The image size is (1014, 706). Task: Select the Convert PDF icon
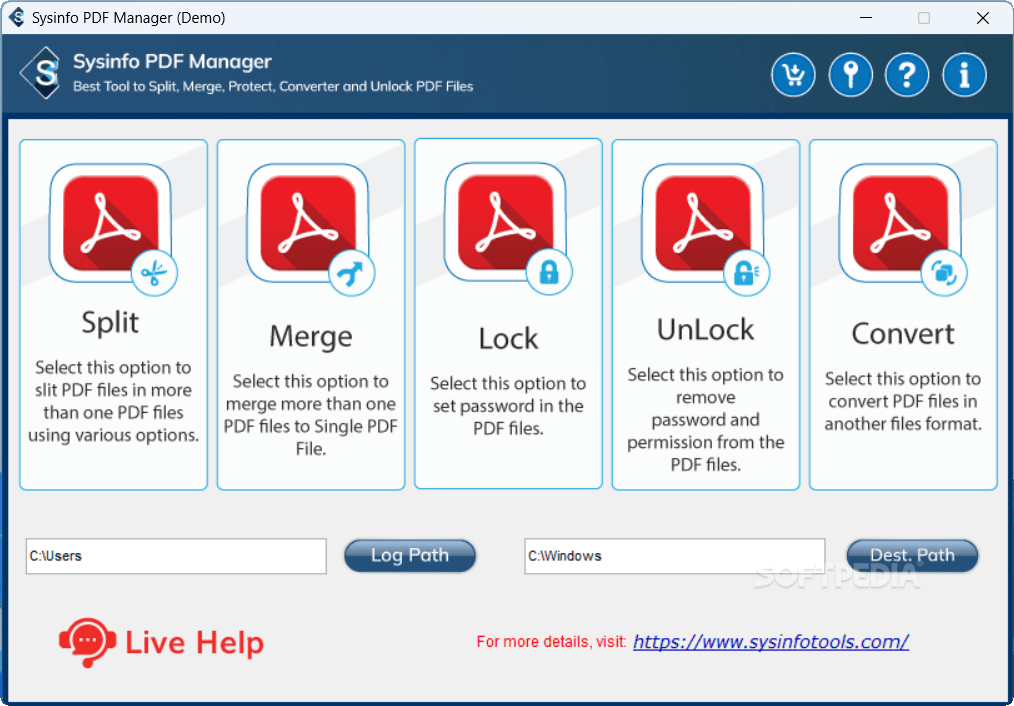(x=903, y=228)
